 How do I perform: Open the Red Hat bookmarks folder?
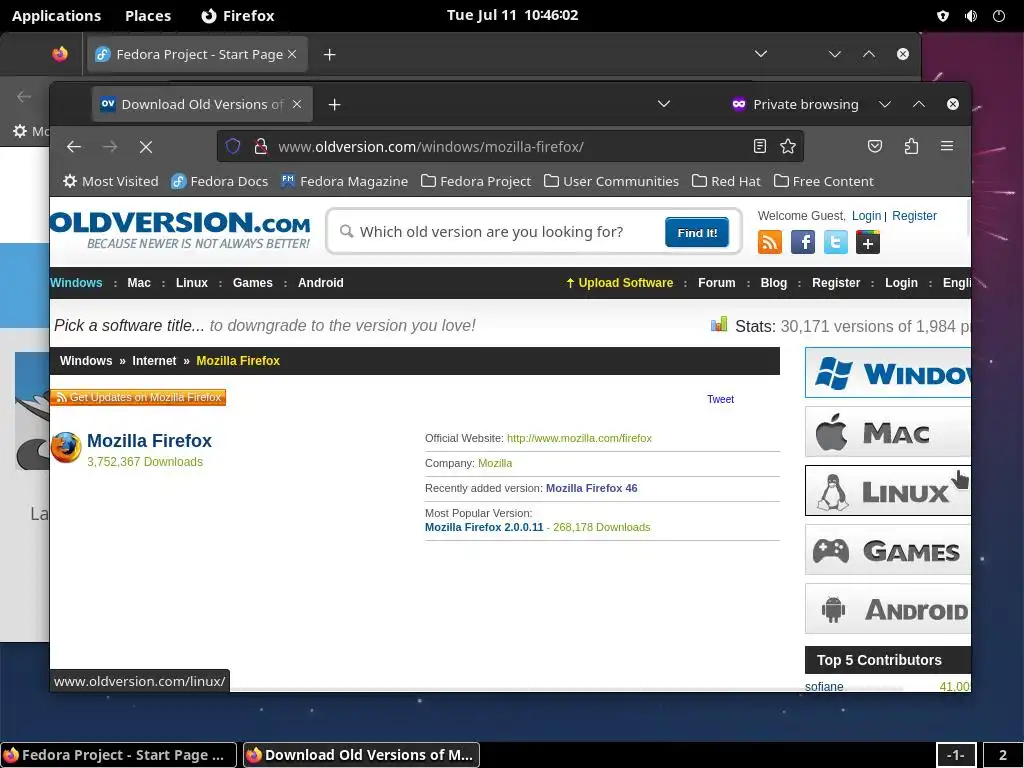pyautogui.click(x=726, y=181)
